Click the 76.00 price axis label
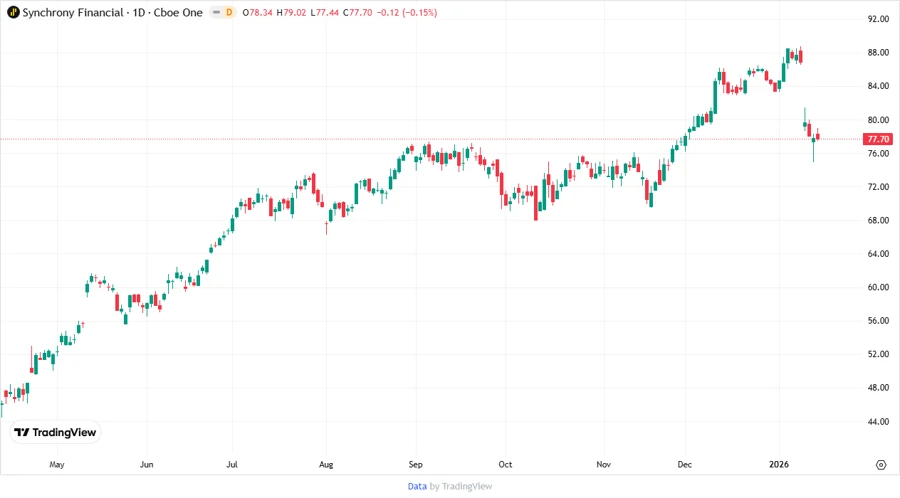Viewport: 900px width, 498px height. point(878,153)
